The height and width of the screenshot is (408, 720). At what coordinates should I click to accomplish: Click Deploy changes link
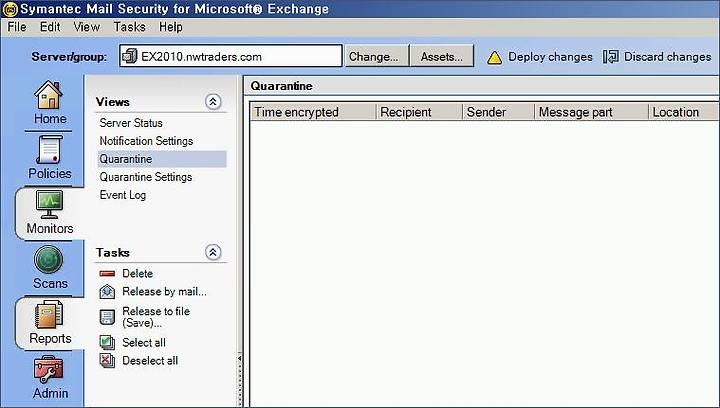550,57
